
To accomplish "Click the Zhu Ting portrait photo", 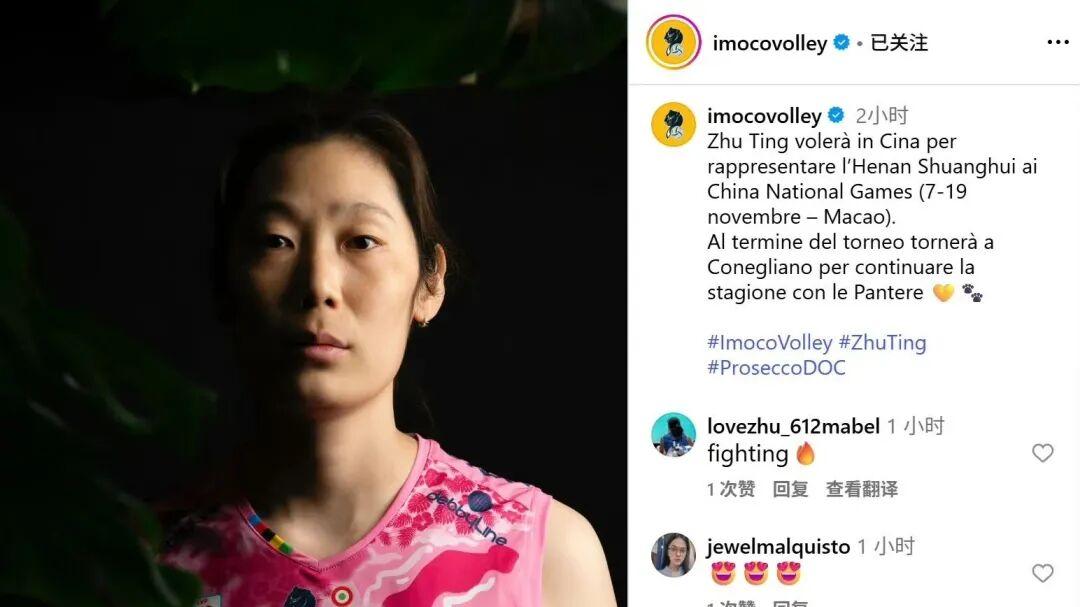I will click(x=313, y=303).
